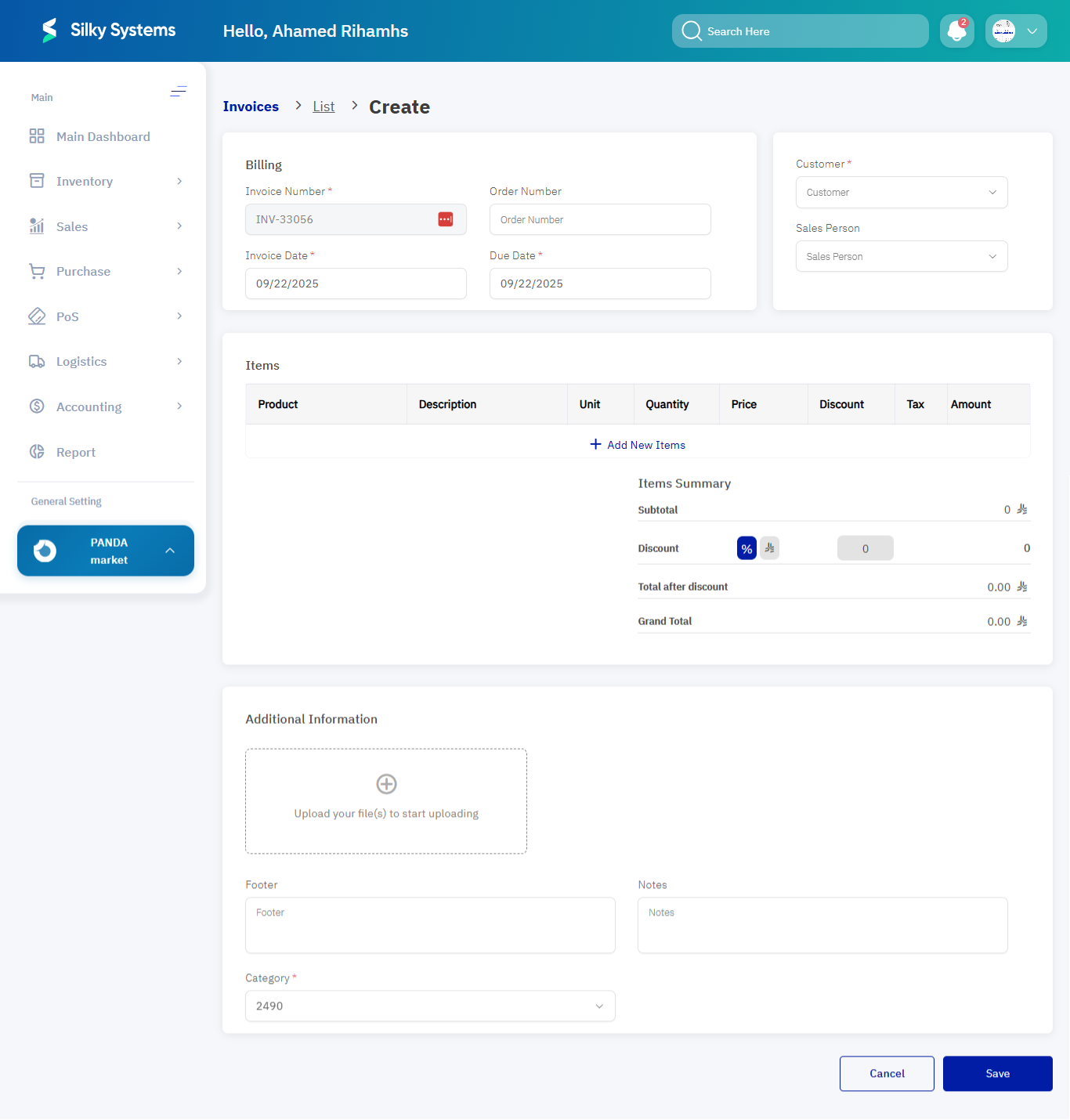The width and height of the screenshot is (1070, 1120).
Task: Collapse the sidebar with the hamburger toggle
Action: pos(179,92)
